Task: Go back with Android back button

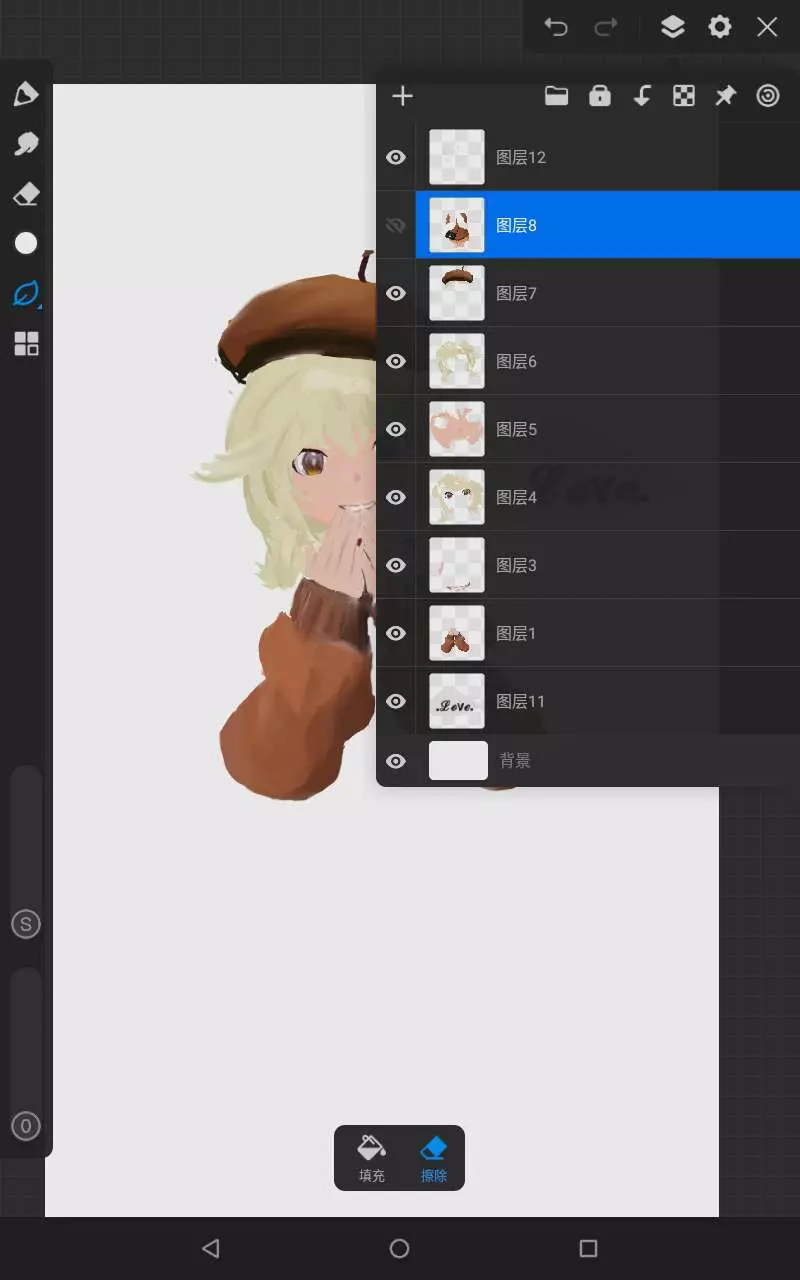Action: pos(210,1248)
